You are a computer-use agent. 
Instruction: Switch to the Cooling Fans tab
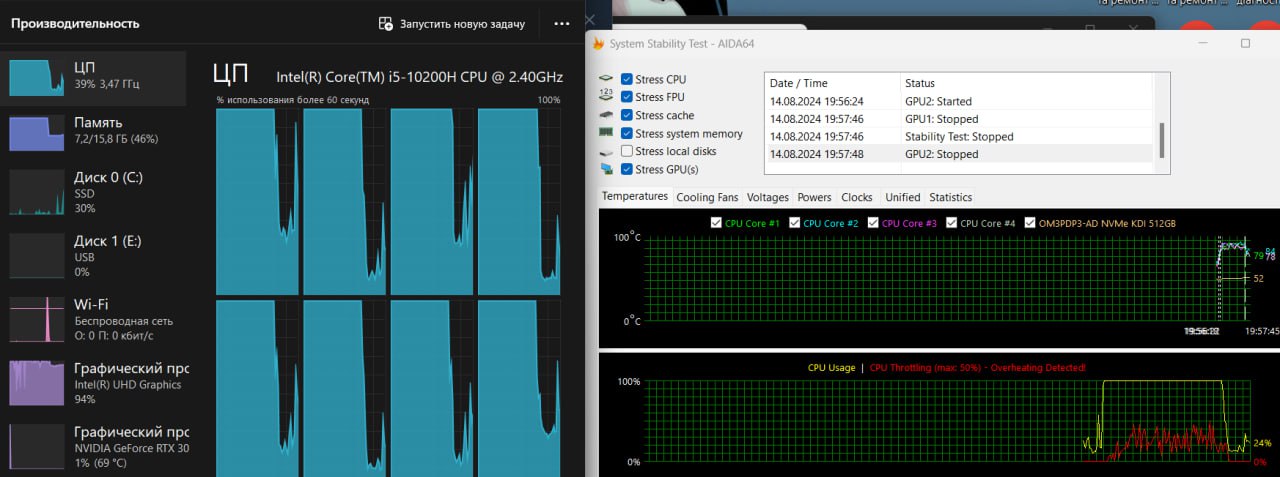pos(707,197)
